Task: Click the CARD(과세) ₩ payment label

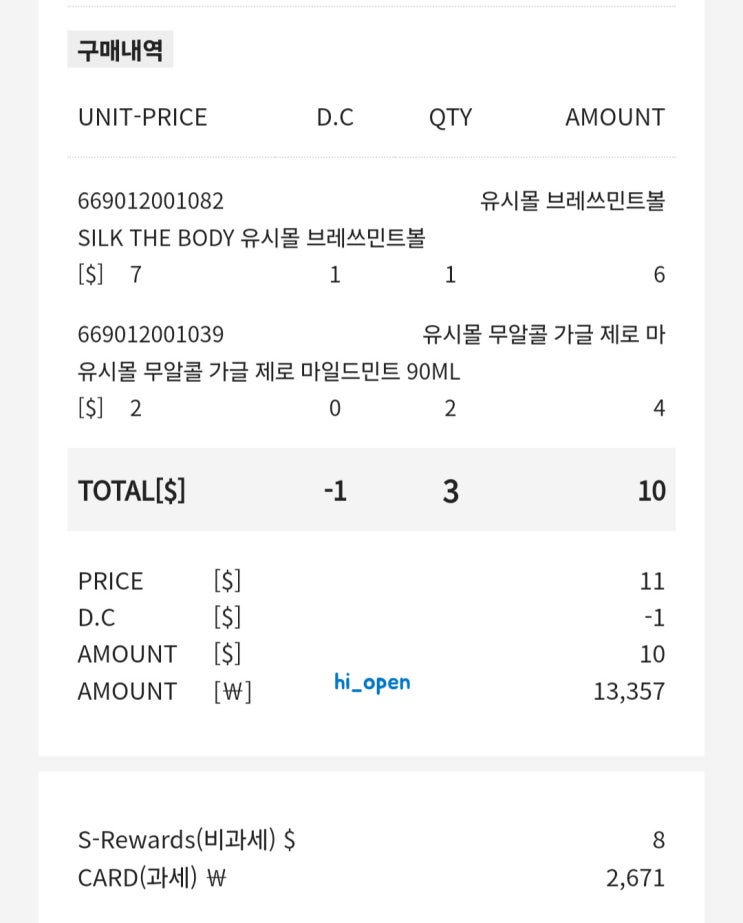Action: tap(152, 878)
